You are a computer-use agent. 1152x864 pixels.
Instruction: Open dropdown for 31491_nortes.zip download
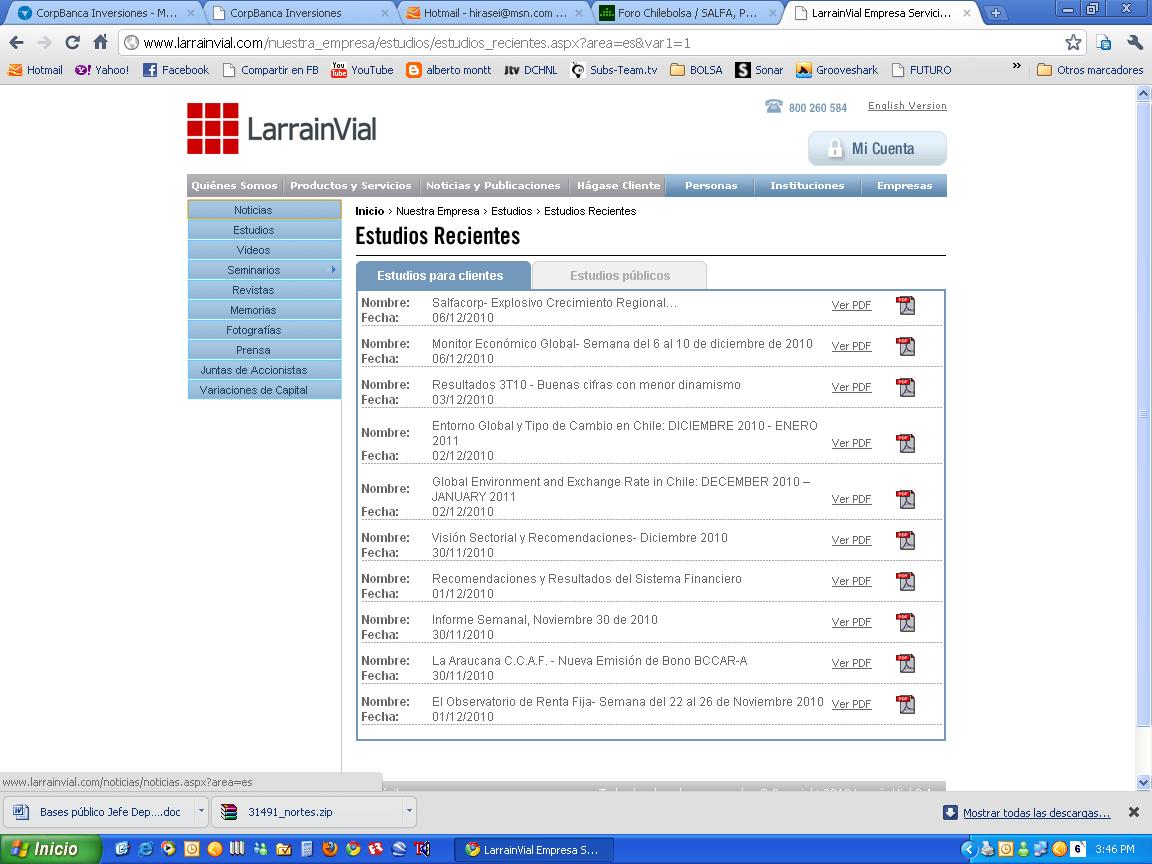(409, 812)
